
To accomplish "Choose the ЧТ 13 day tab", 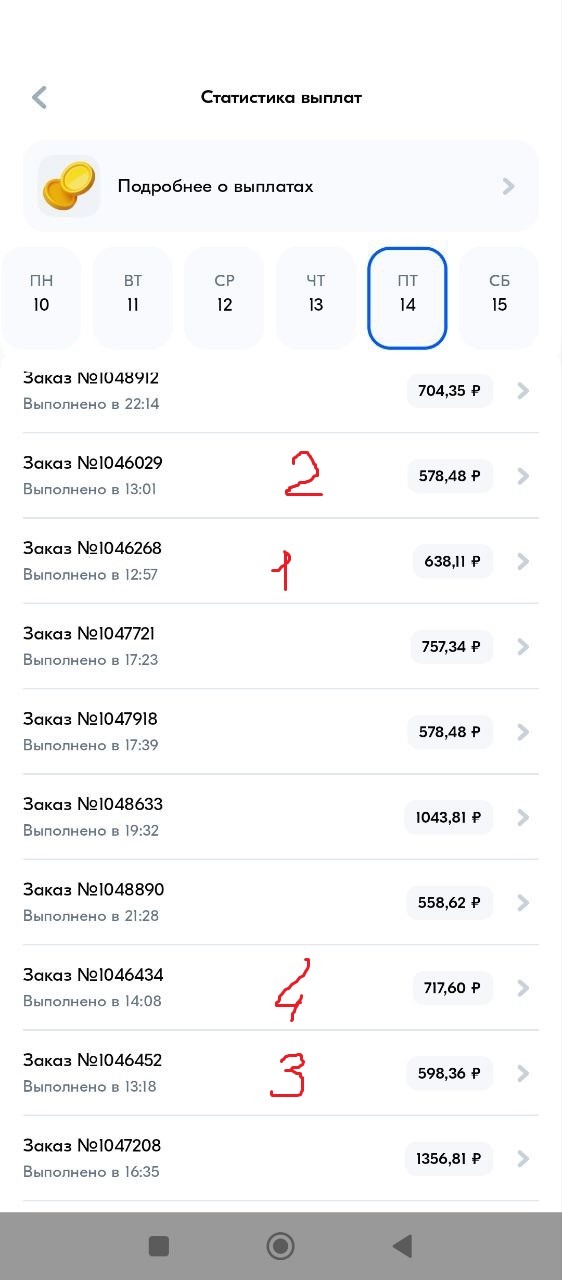I will [x=316, y=298].
